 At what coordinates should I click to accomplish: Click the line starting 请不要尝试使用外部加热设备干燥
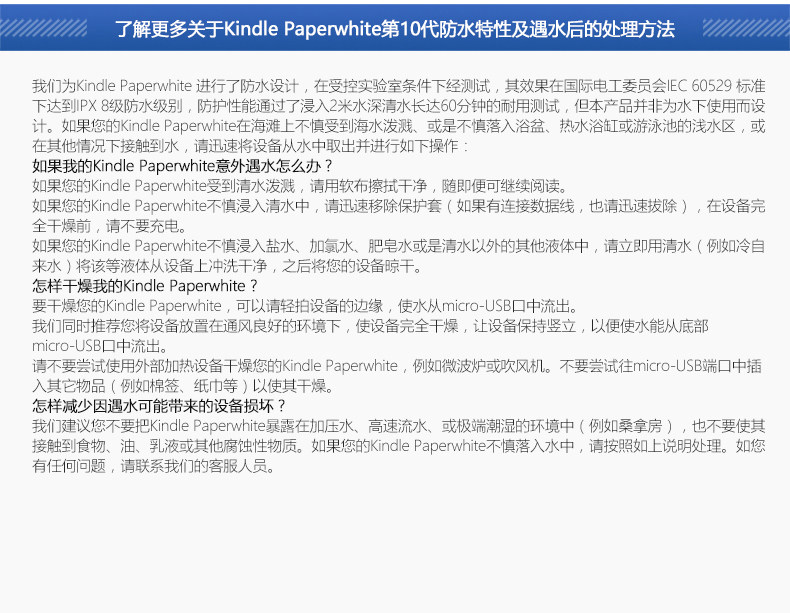[397, 366]
